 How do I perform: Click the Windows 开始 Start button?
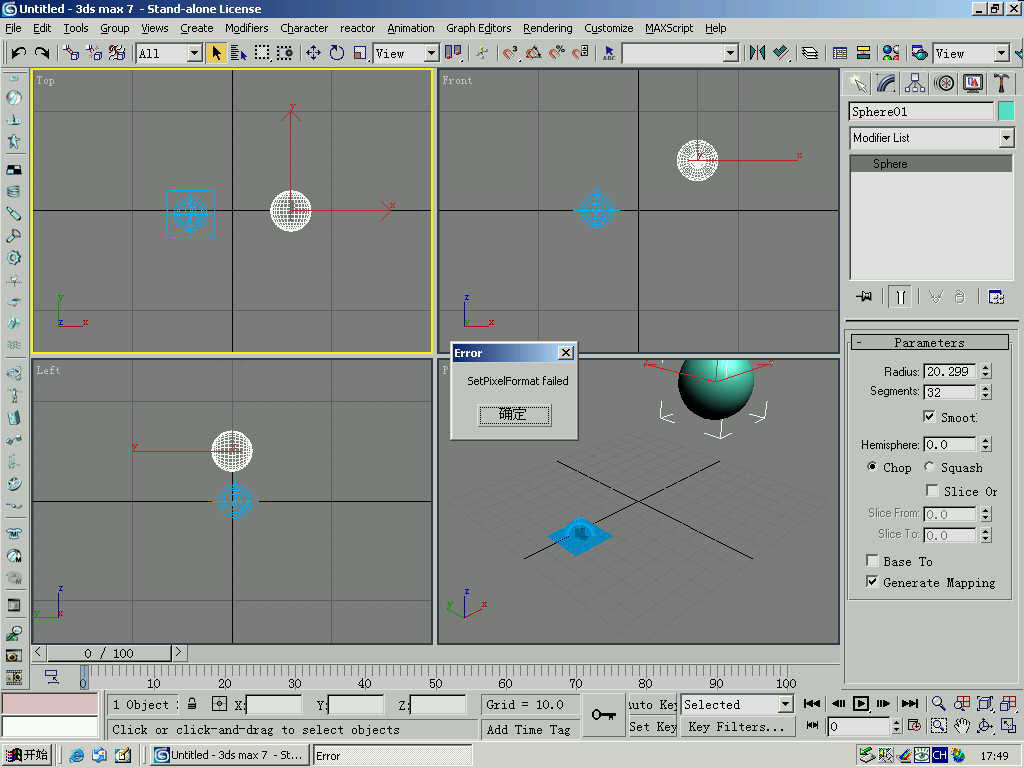[x=27, y=755]
